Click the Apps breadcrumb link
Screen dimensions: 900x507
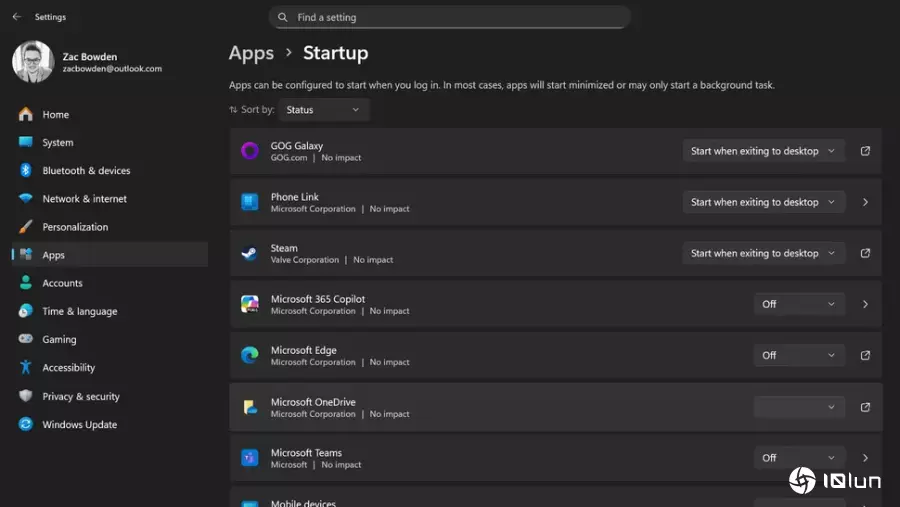coord(251,53)
